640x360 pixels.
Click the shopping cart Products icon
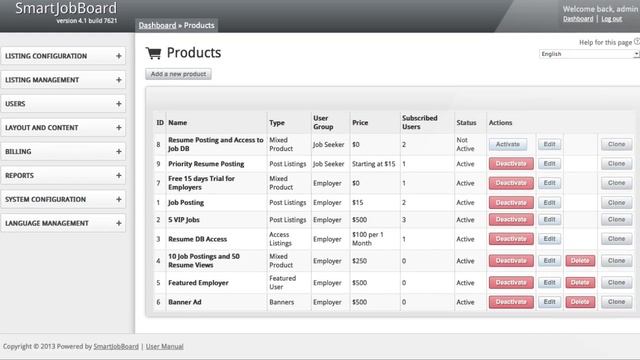[x=153, y=53]
